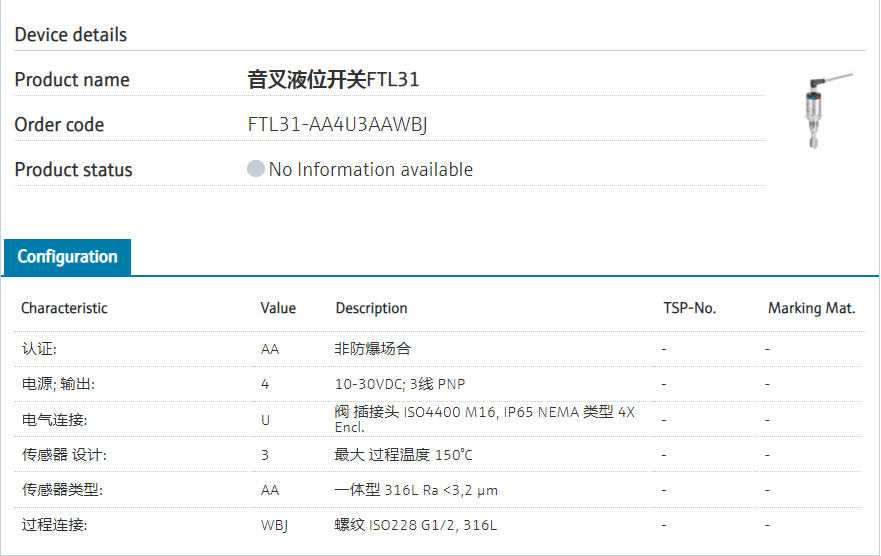Click the 最大 过程温度 150℃ description
Image resolution: width=881 pixels, height=556 pixels.
404,455
